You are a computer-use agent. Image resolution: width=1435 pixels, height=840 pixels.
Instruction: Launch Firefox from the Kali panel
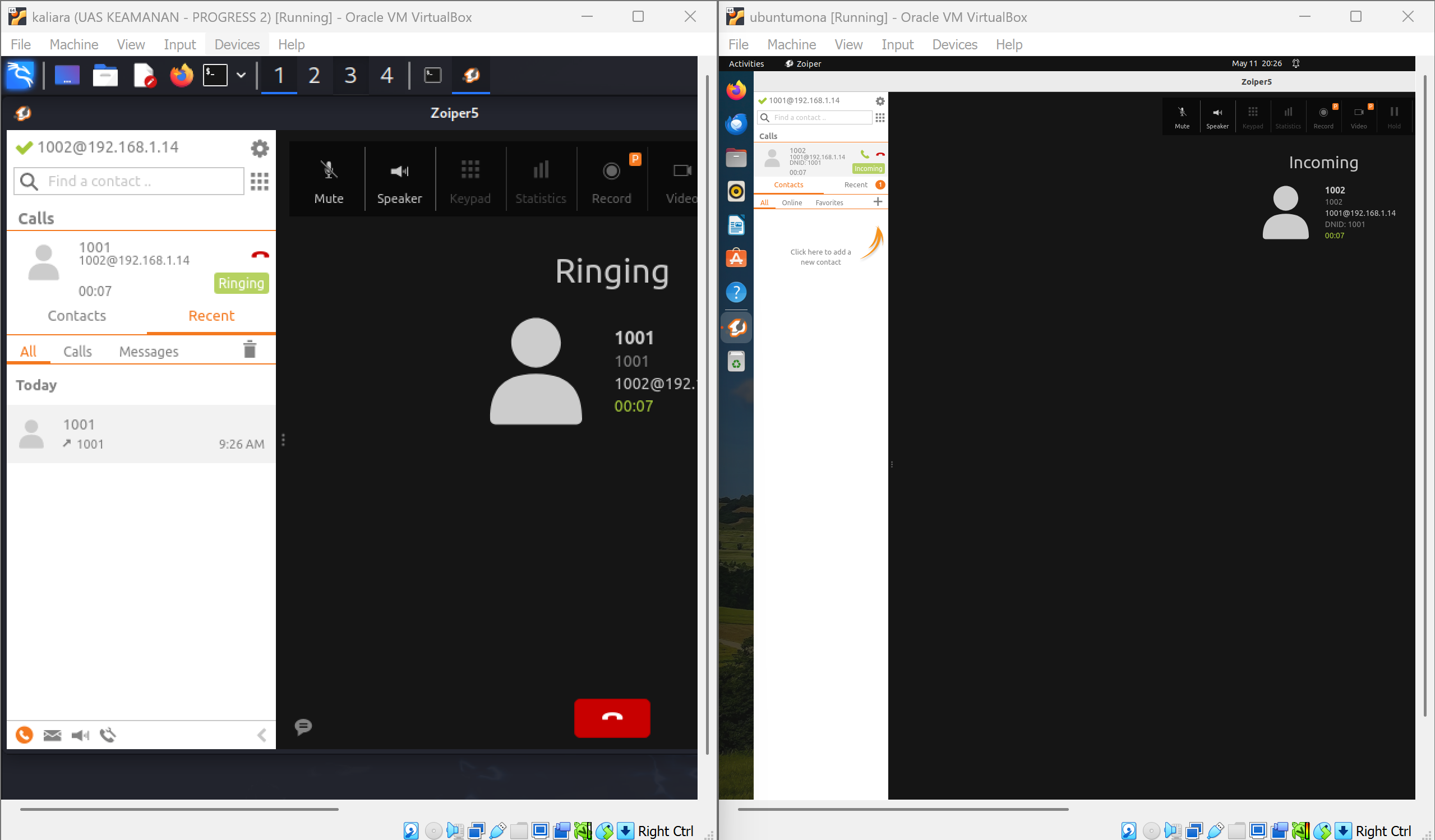[182, 75]
